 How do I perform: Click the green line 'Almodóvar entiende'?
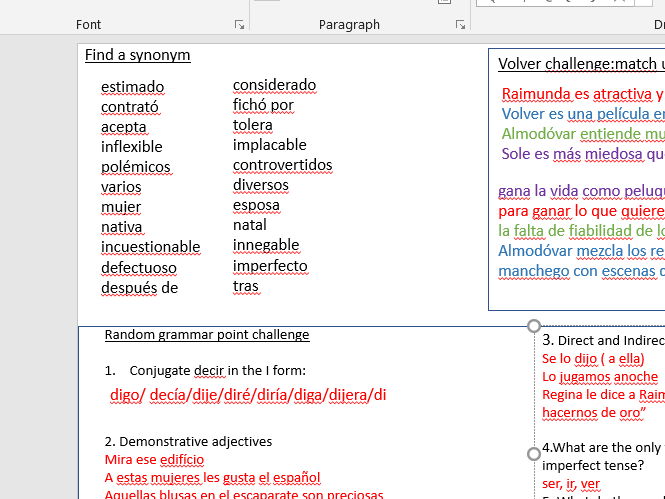(583, 134)
